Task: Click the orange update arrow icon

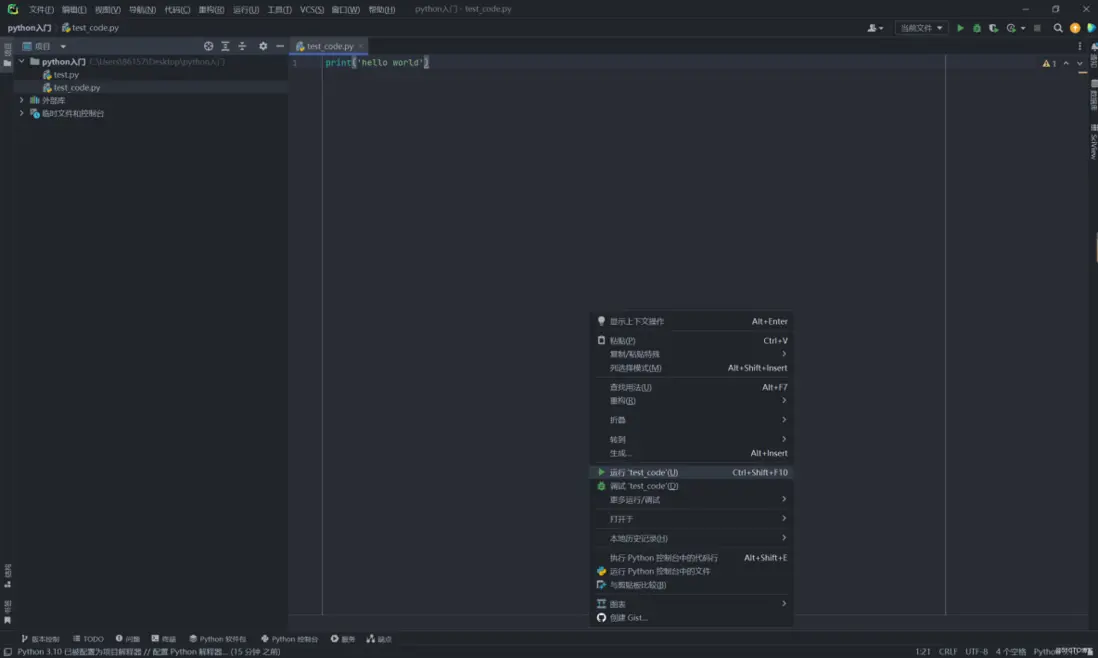Action: [x=1075, y=28]
